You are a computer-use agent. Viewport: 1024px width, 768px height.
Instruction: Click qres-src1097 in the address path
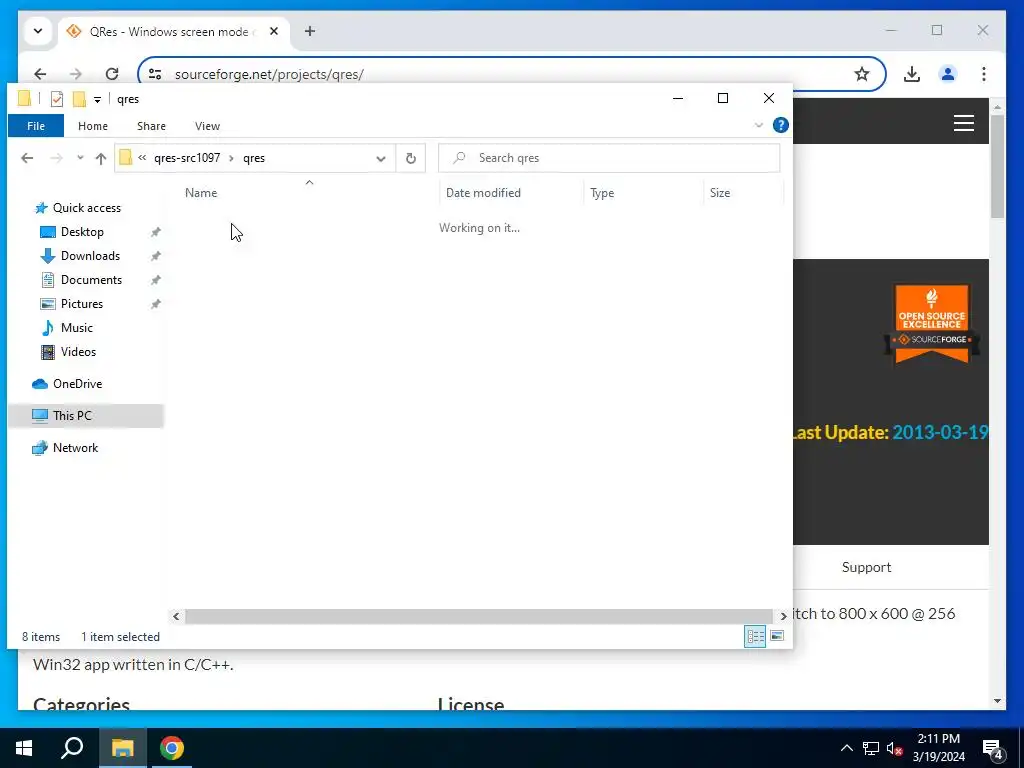(187, 158)
